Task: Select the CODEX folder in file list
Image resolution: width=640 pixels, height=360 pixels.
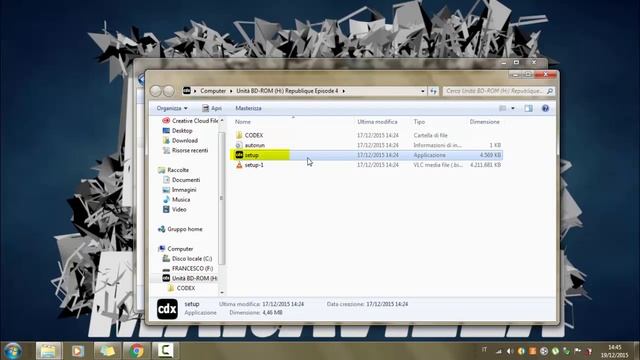Action: coord(249,135)
